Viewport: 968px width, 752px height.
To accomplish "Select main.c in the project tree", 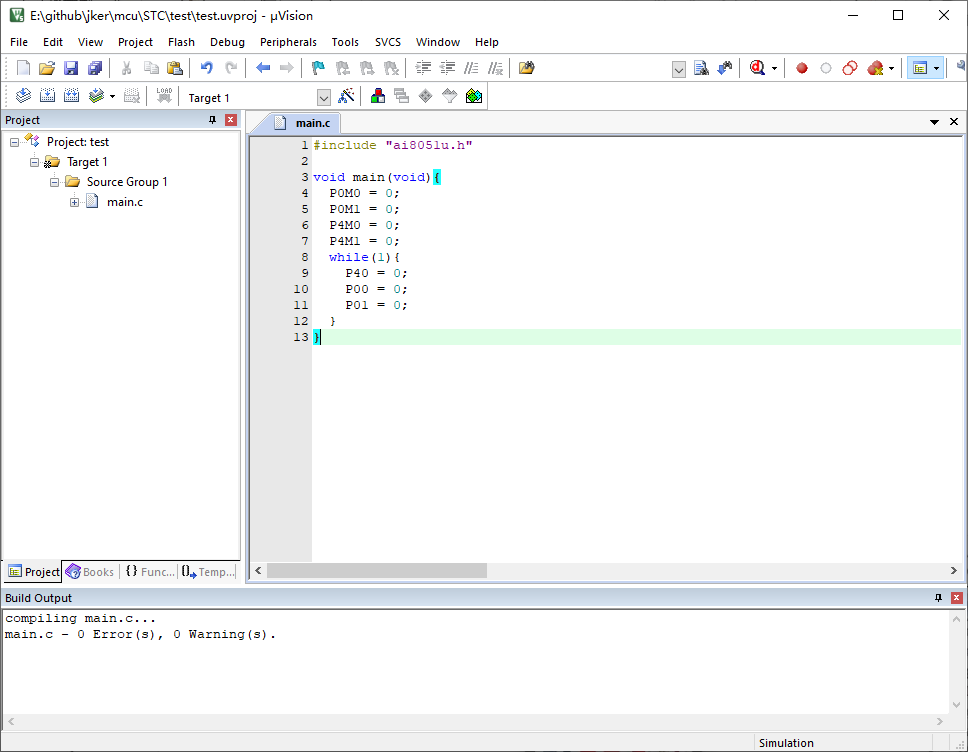I will tap(125, 202).
